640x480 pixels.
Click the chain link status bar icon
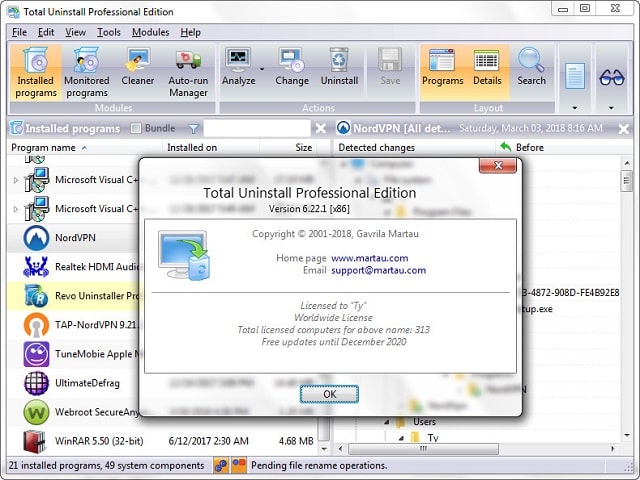221,465
